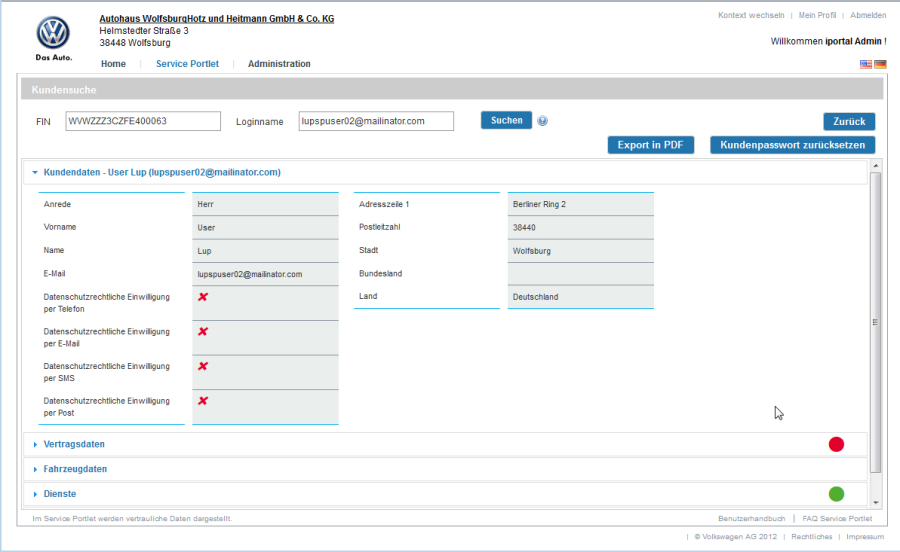Click into the FIN input field

coord(142,121)
